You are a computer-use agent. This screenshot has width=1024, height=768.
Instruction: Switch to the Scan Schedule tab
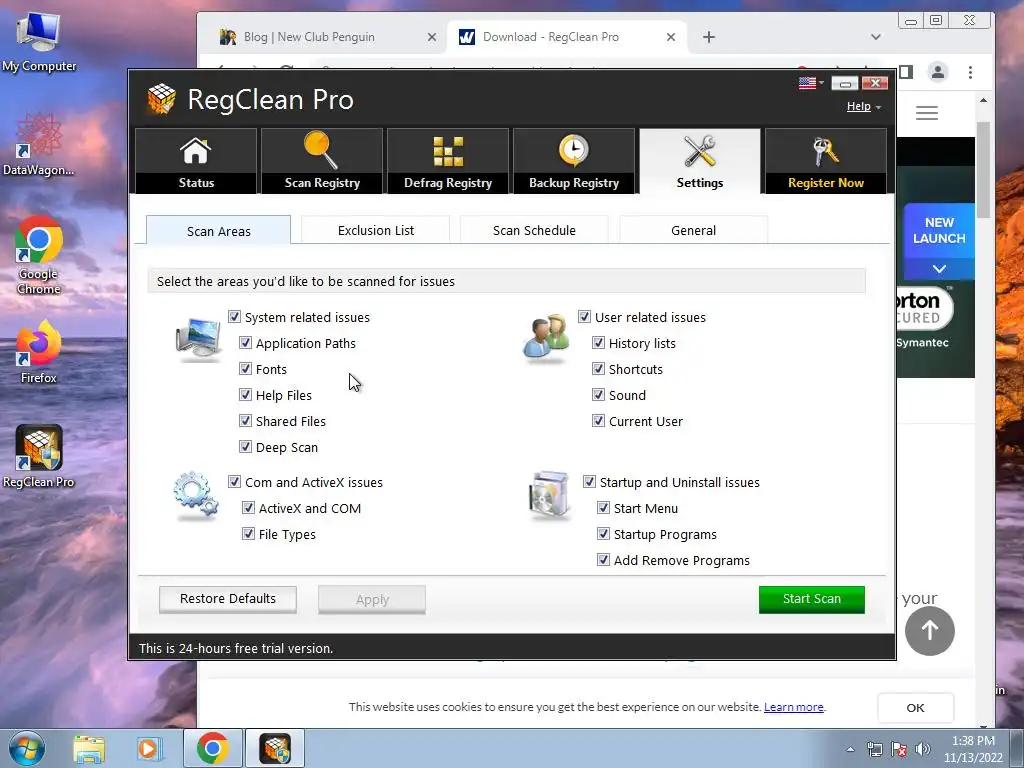pyautogui.click(x=534, y=231)
